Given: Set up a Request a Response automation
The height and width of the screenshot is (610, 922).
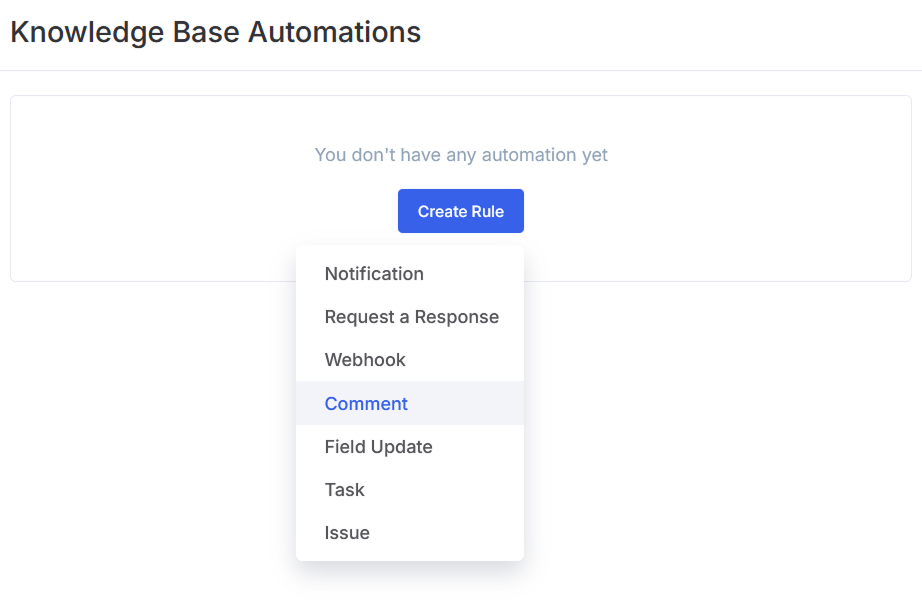Looking at the screenshot, I should point(411,317).
